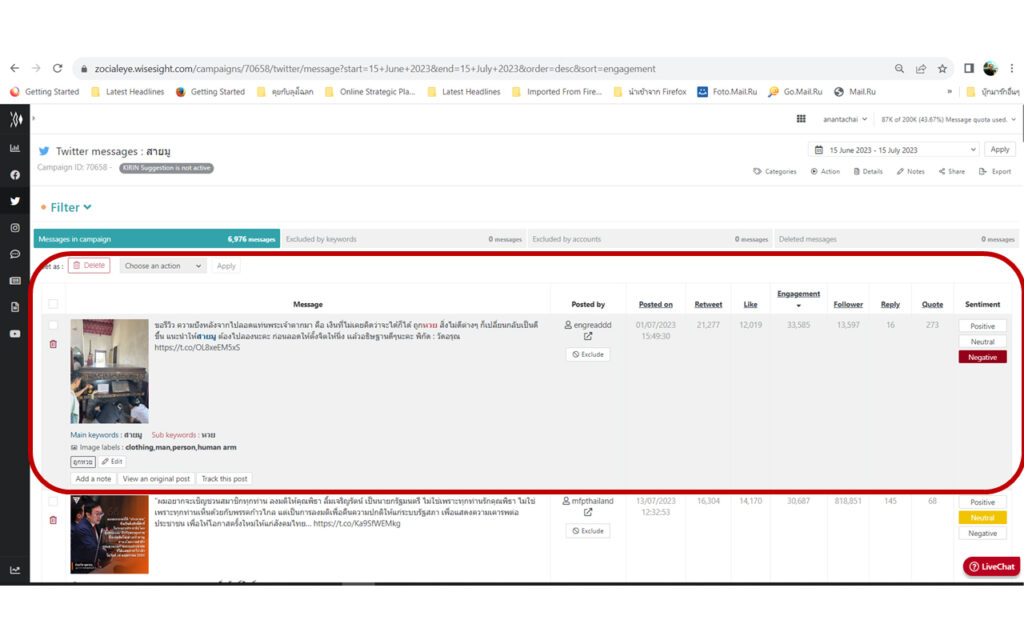Open the analytics trend icon at the sidebar bottom

pos(15,570)
